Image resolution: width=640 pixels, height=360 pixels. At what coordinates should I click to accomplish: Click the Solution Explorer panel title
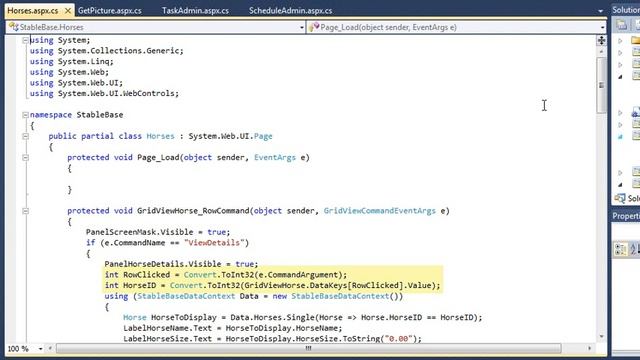click(x=626, y=10)
